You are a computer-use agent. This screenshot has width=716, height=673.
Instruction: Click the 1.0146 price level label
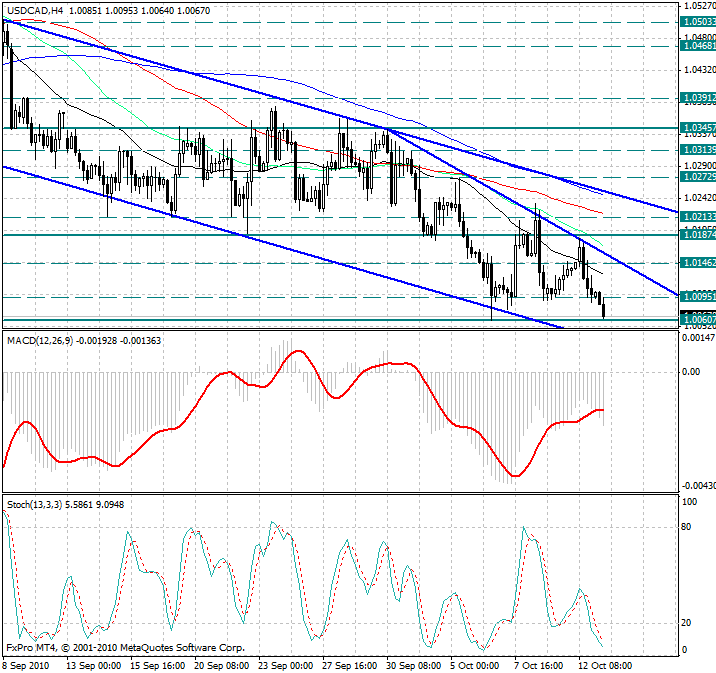(x=698, y=263)
